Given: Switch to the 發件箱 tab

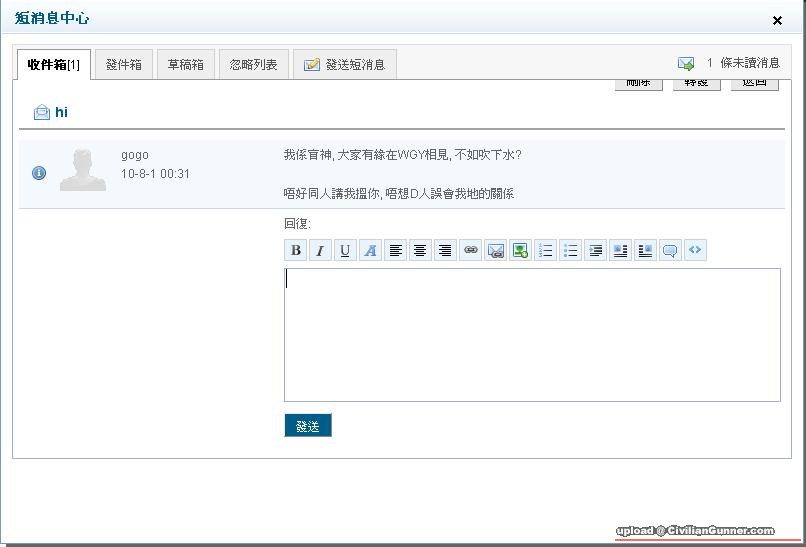Looking at the screenshot, I should (124, 65).
